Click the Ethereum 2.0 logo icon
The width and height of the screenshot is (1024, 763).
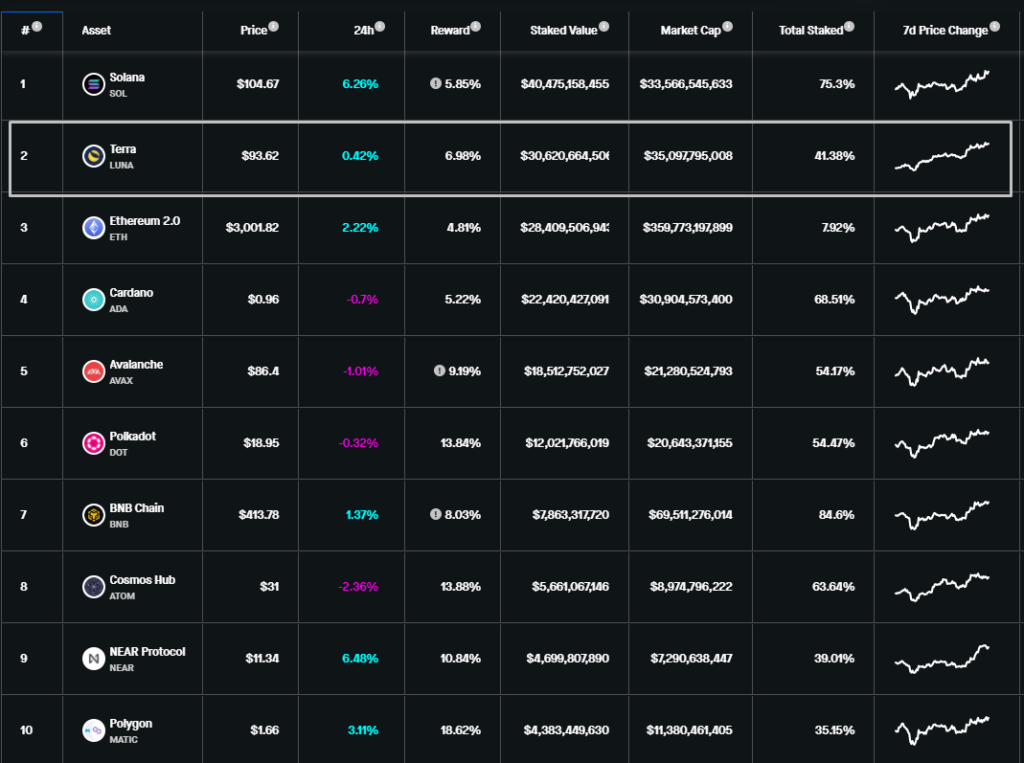click(x=93, y=228)
